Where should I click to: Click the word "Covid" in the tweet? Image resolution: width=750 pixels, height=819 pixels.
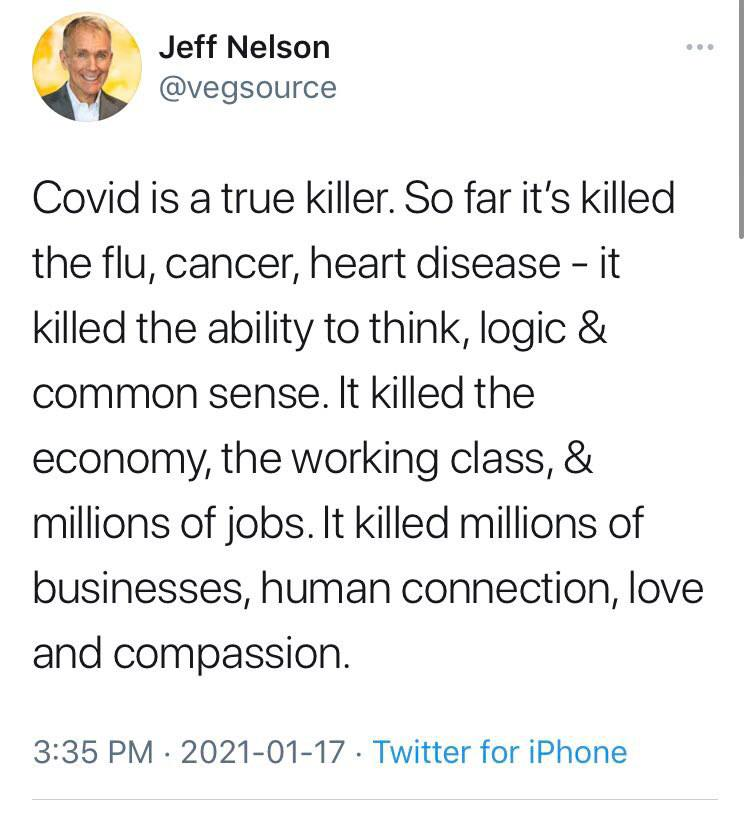[84, 198]
